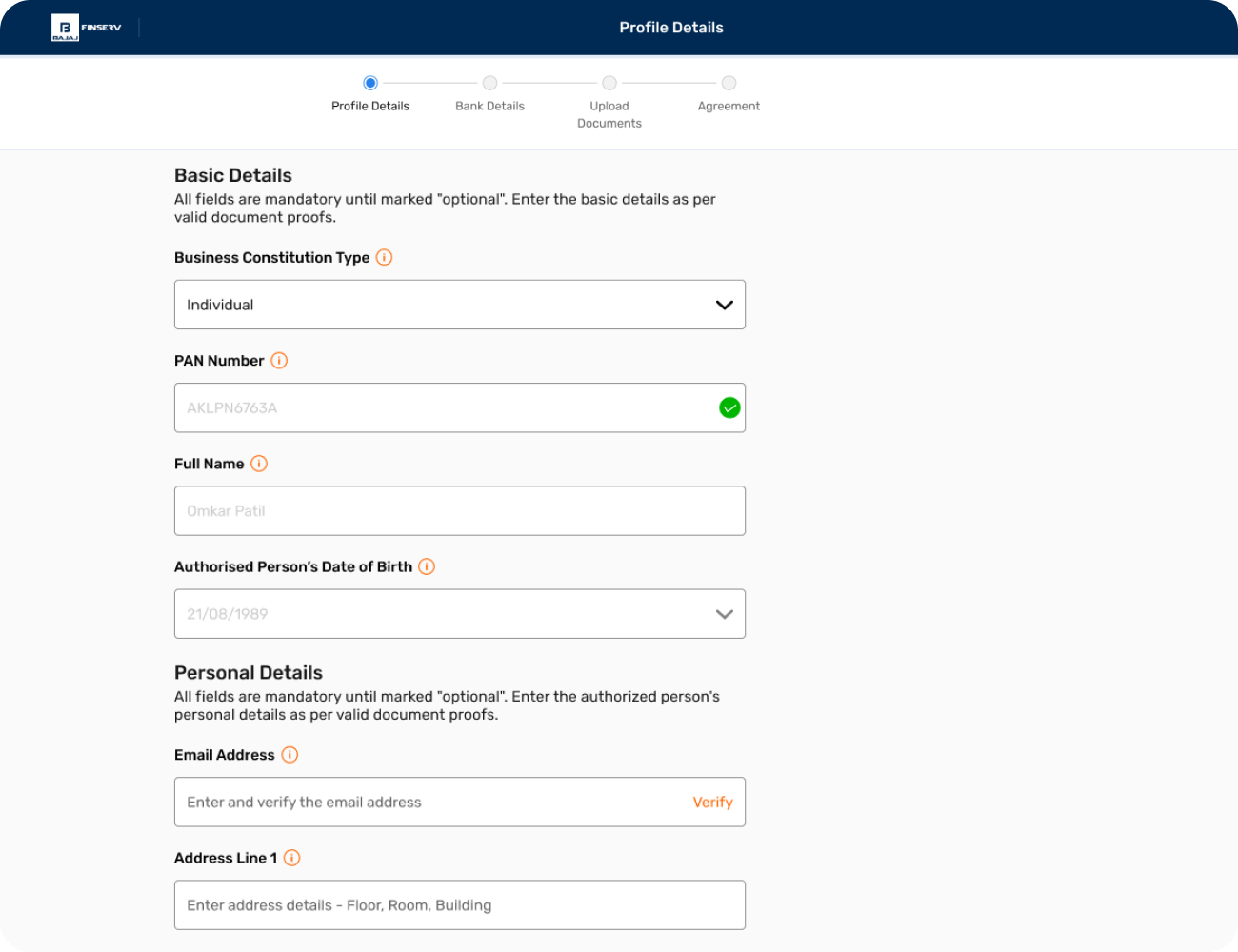Expand the Date of Birth picker chevron

click(724, 614)
